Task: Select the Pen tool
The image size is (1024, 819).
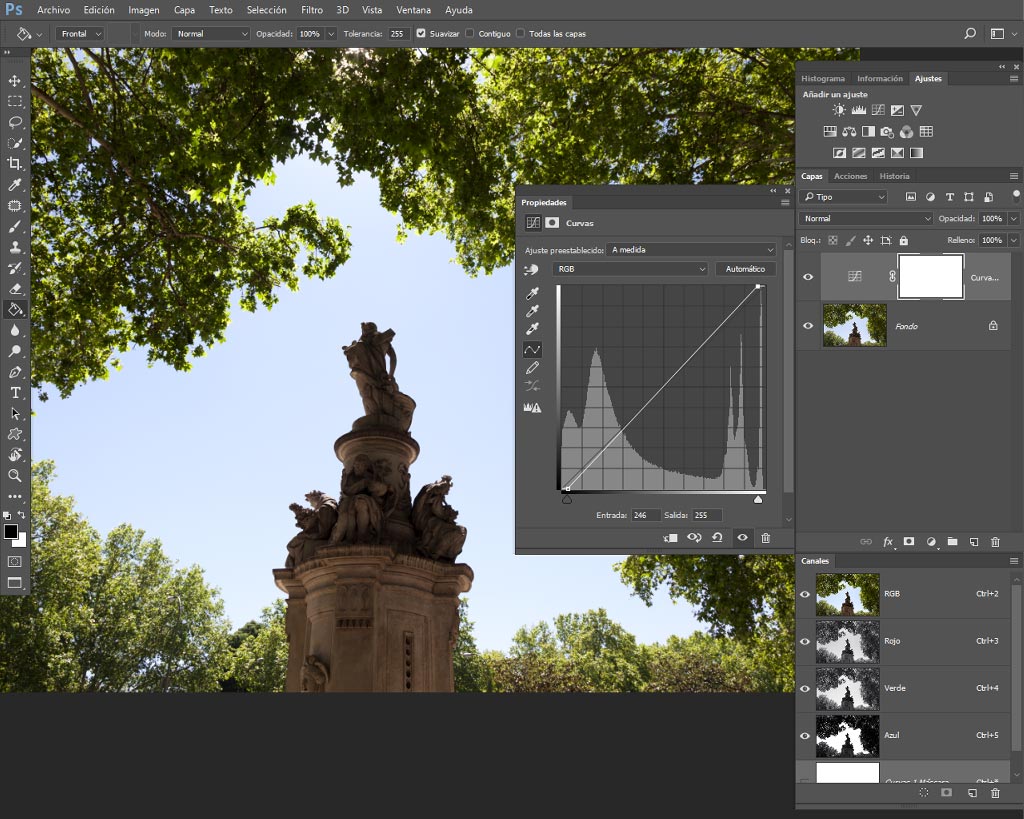Action: [x=14, y=372]
